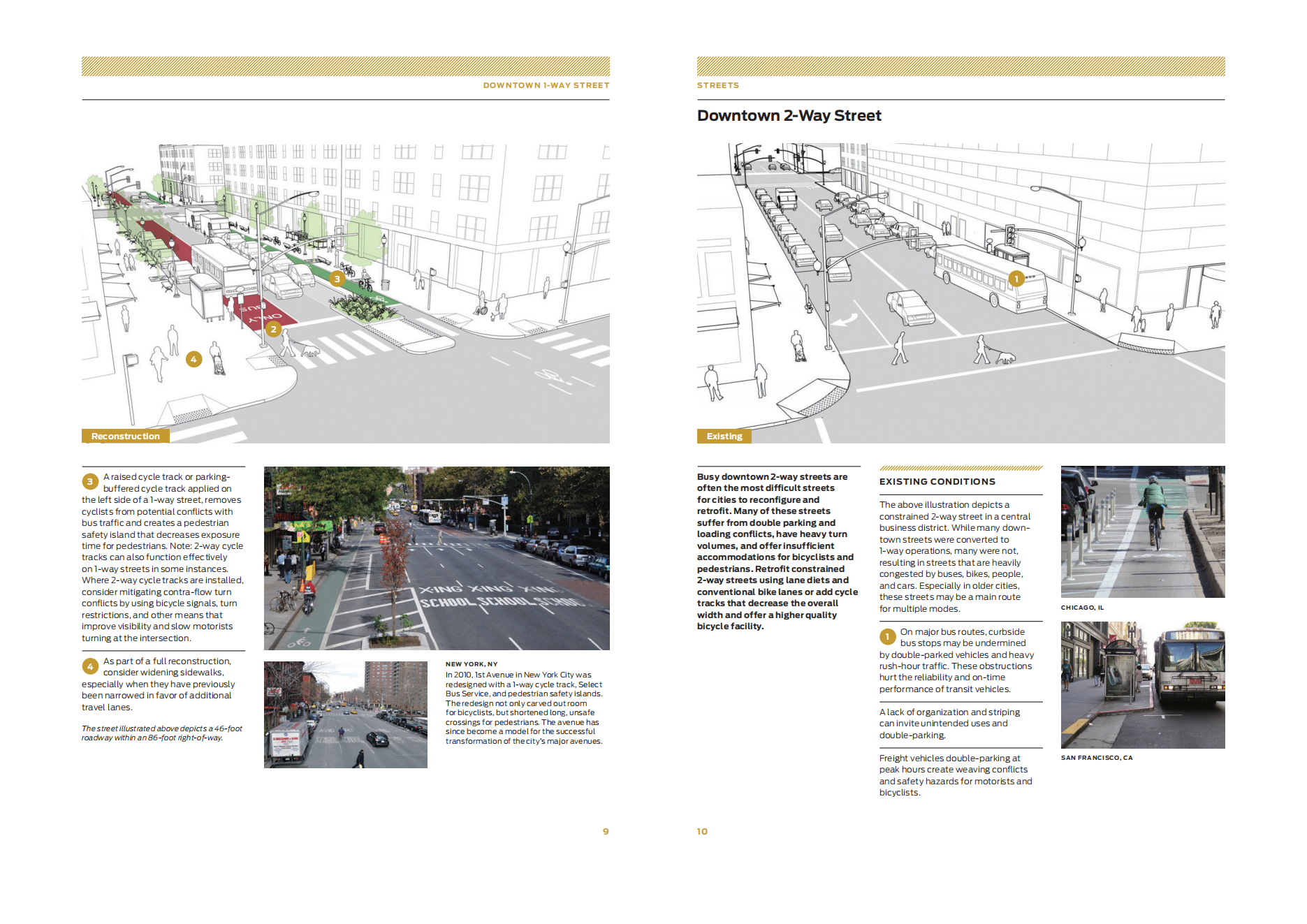Select numbered bullet 4 beside full reconstruction text
The image size is (1307, 924).
[x=90, y=666]
